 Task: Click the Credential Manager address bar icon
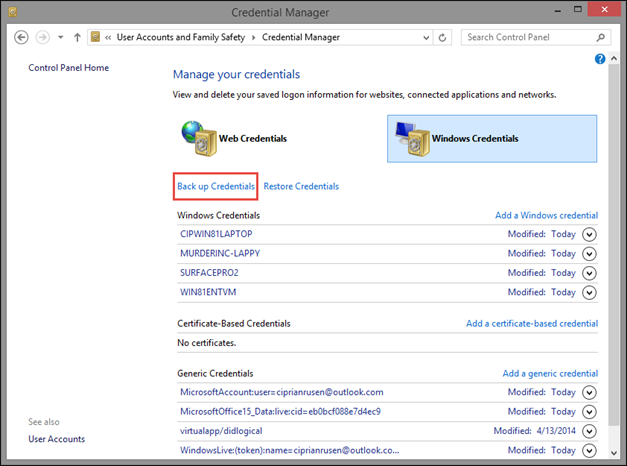point(95,37)
